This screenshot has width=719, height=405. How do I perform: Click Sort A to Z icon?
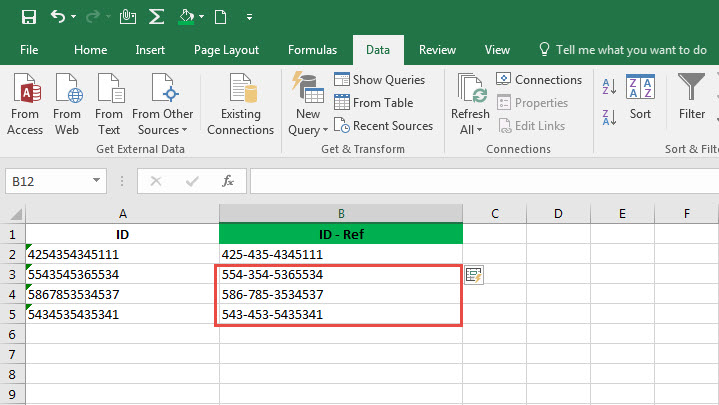point(609,86)
